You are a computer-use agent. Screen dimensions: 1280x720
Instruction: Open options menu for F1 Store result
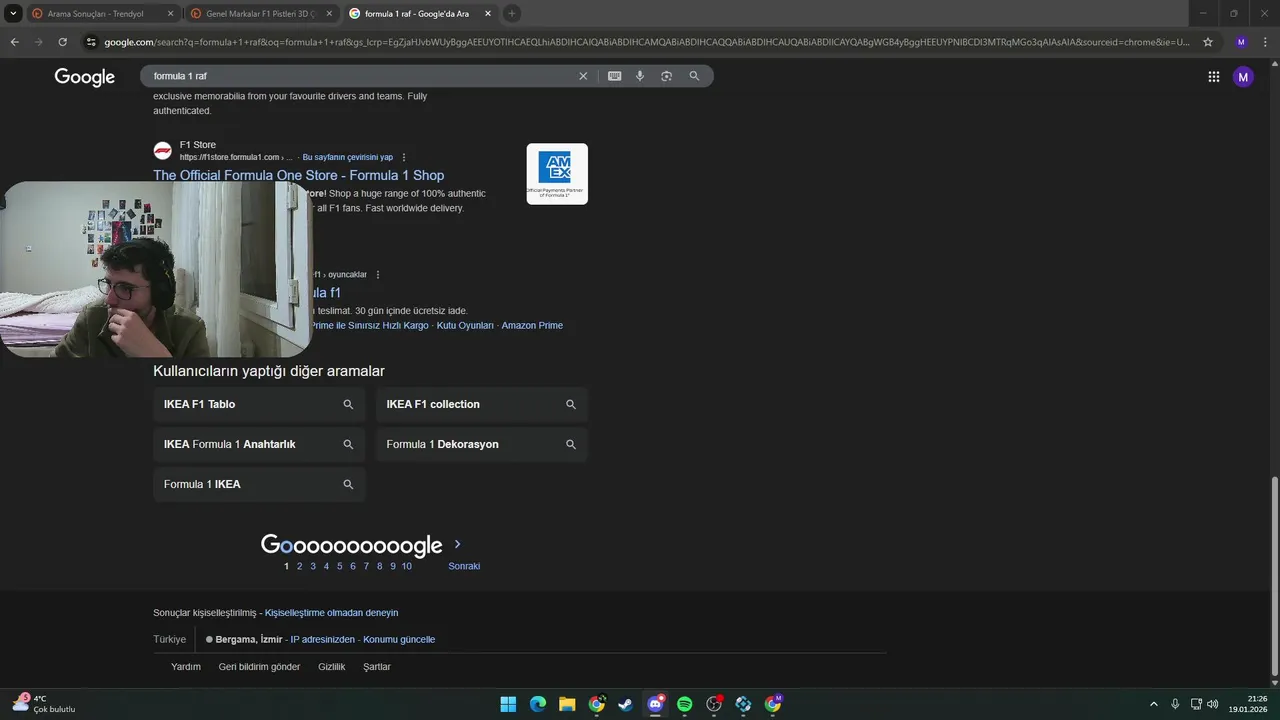point(404,157)
